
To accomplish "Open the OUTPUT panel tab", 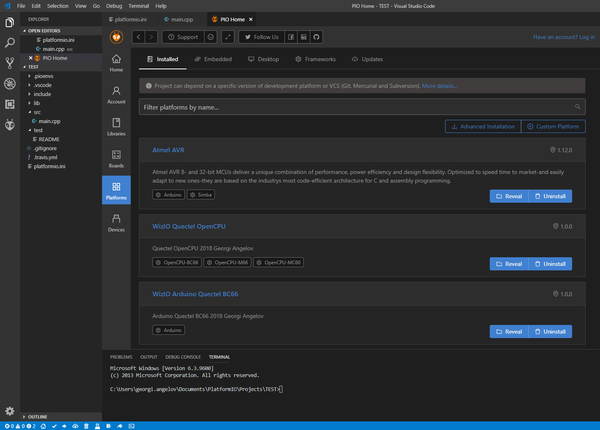I will (148, 357).
